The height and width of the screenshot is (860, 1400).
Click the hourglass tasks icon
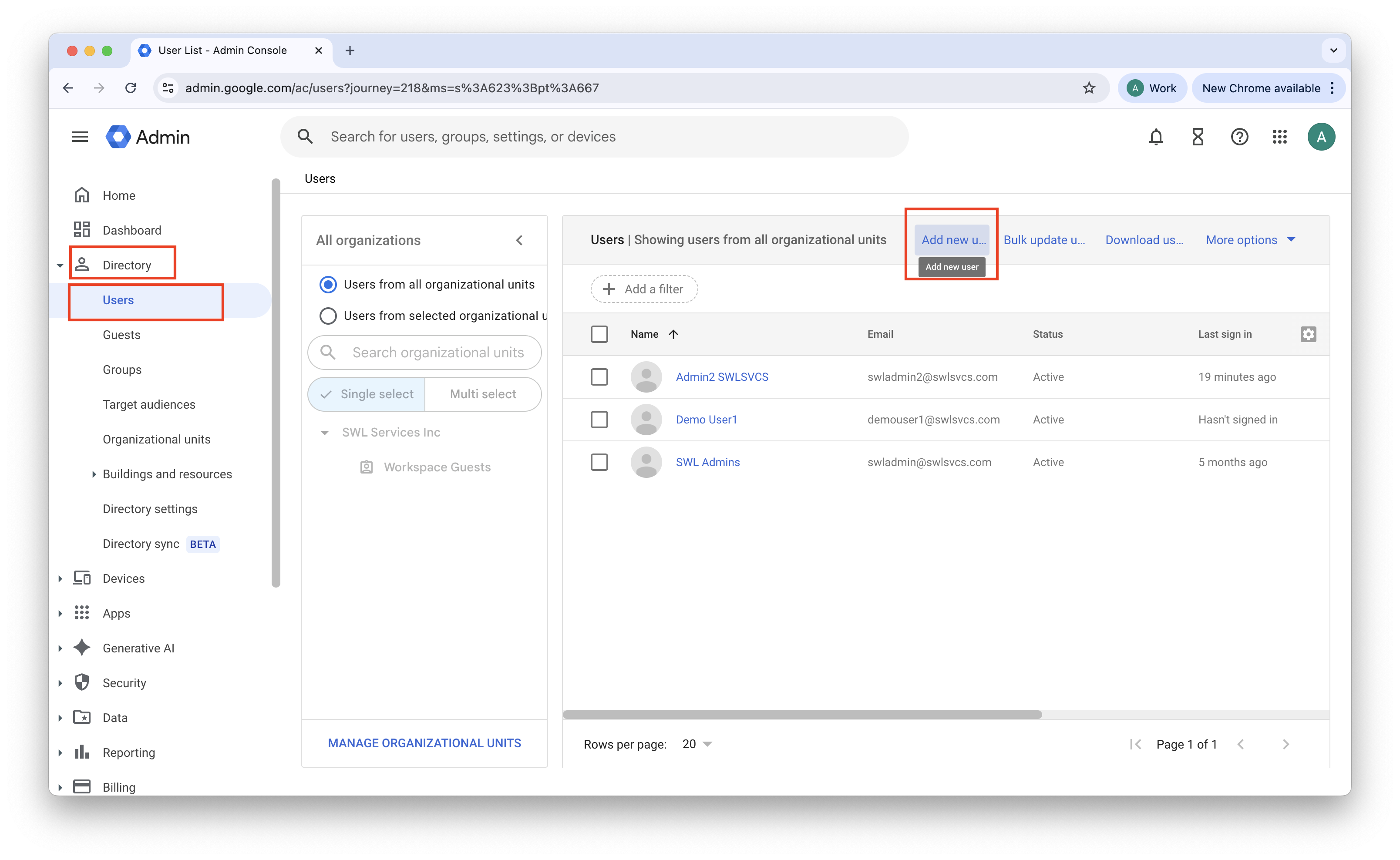(1198, 137)
